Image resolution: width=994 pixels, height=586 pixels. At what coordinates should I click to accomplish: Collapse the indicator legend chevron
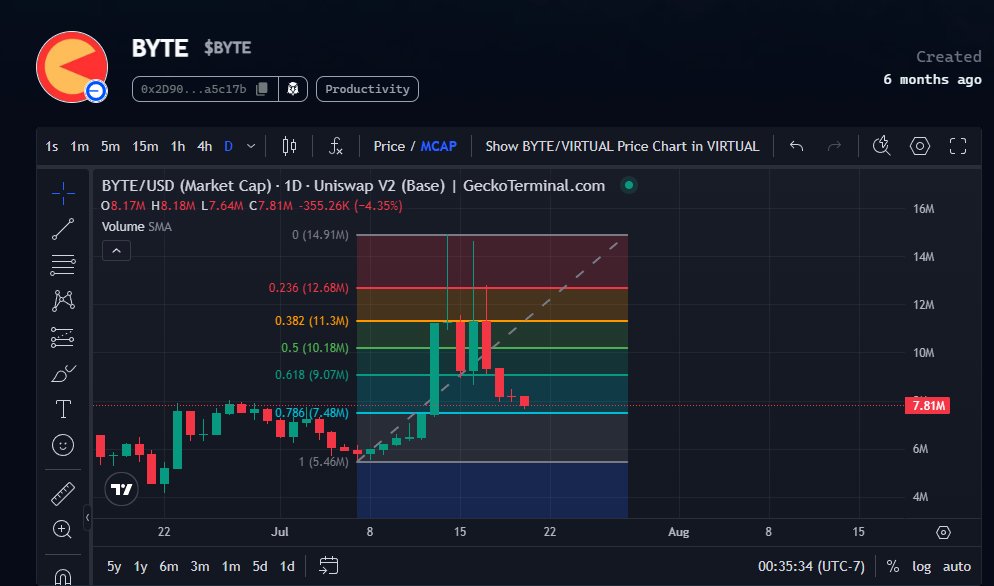[x=117, y=251]
